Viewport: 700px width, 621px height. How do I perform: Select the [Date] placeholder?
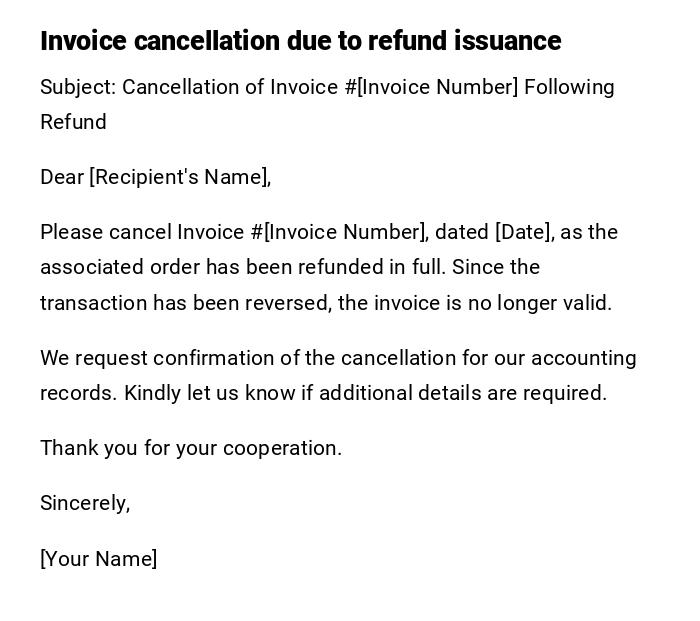pos(523,232)
